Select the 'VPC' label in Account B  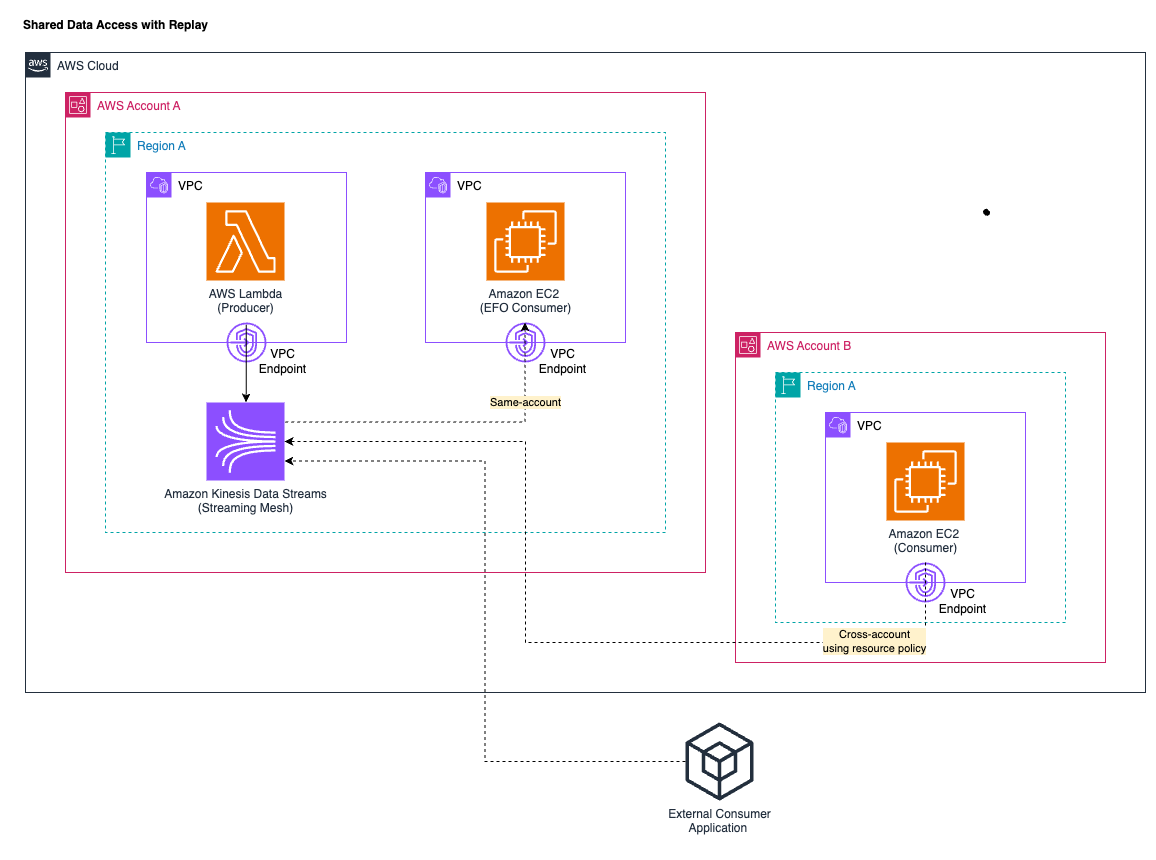point(869,426)
